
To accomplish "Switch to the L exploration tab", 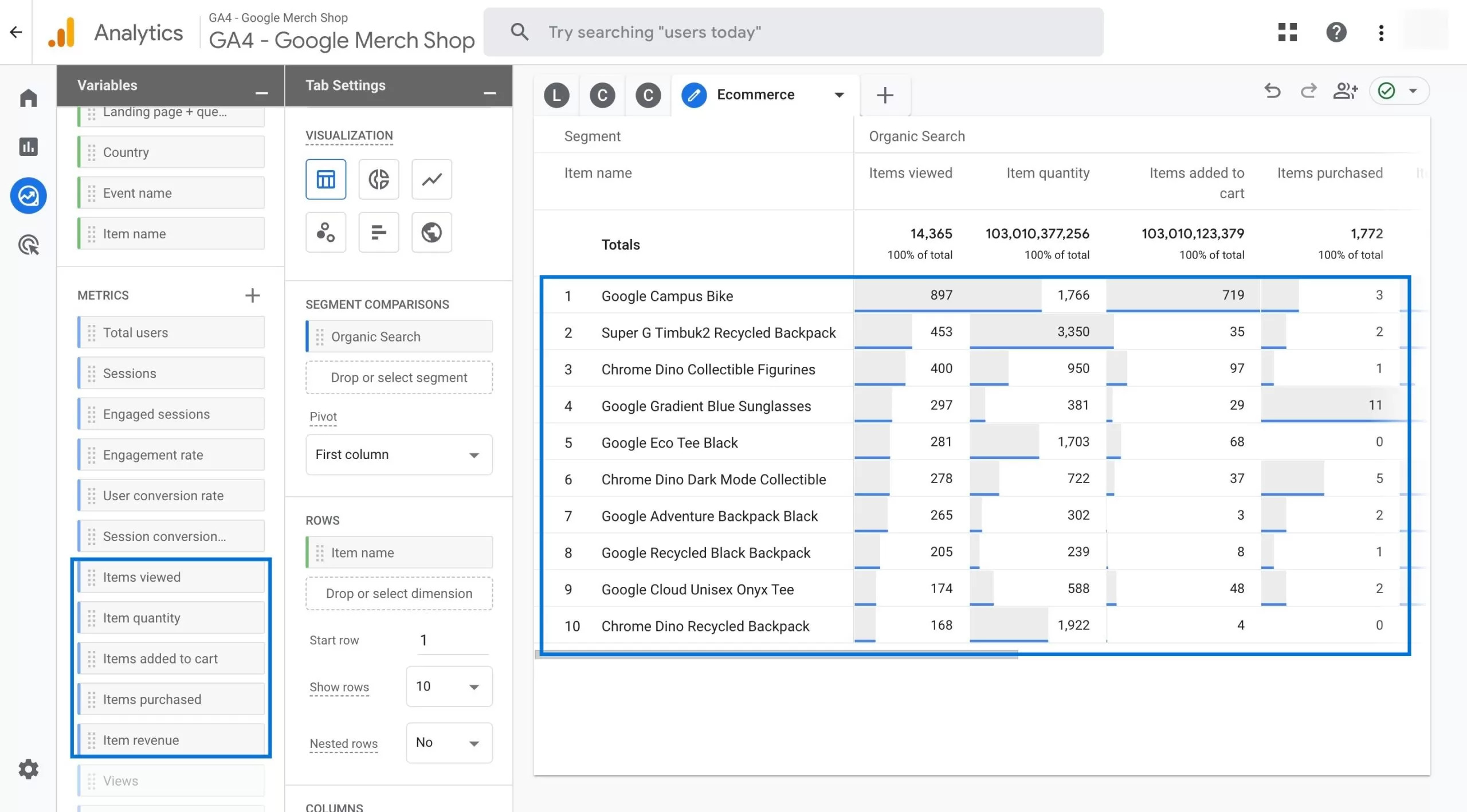I will click(556, 95).
